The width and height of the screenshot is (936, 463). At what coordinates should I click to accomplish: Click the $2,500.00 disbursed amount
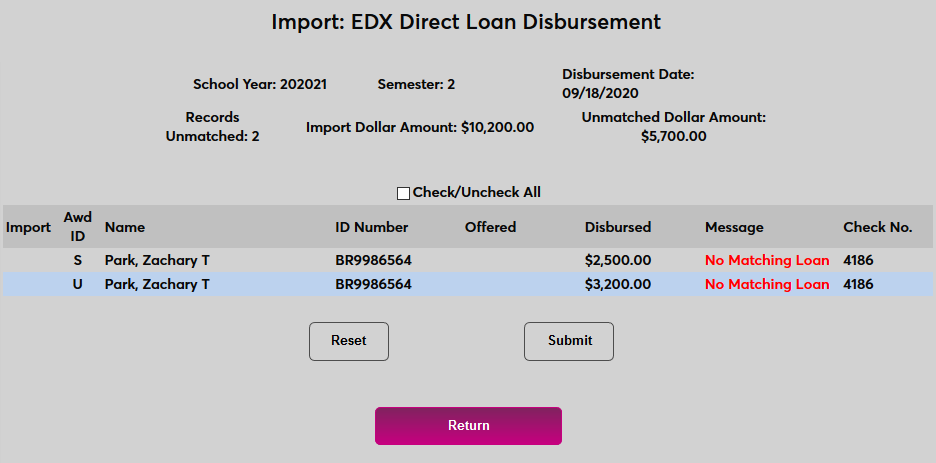coord(618,260)
